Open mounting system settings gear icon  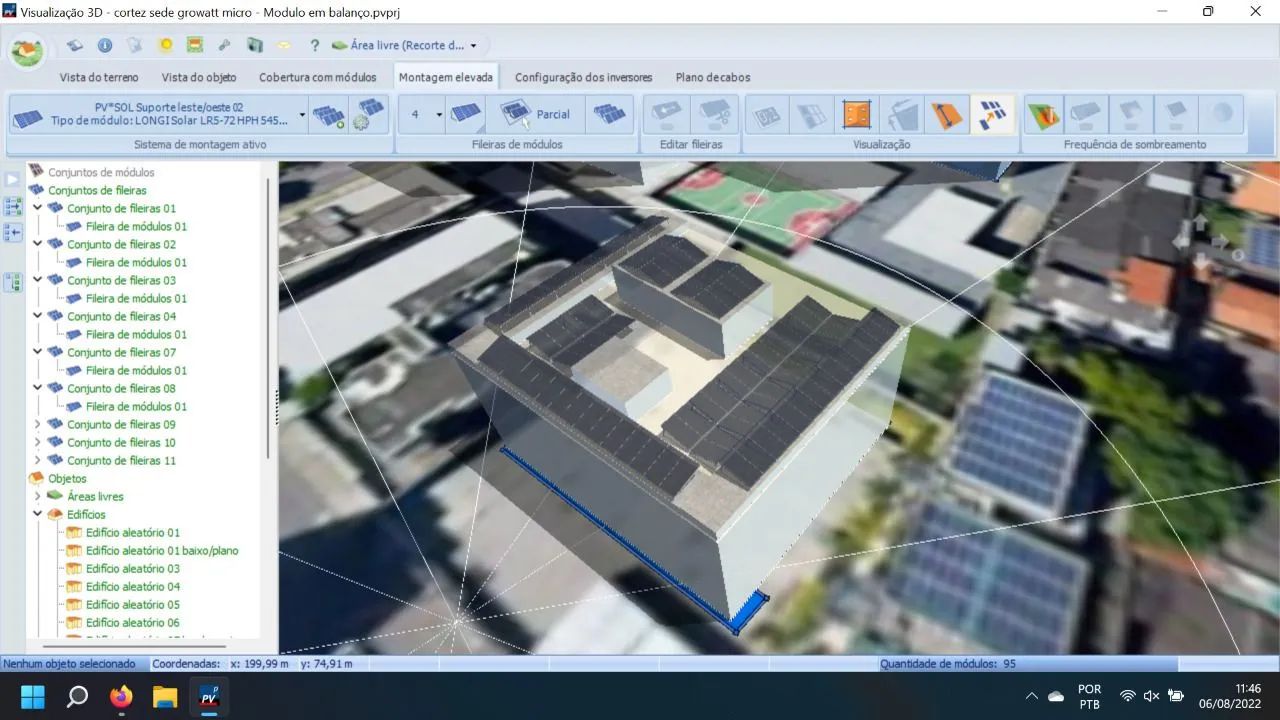369,115
